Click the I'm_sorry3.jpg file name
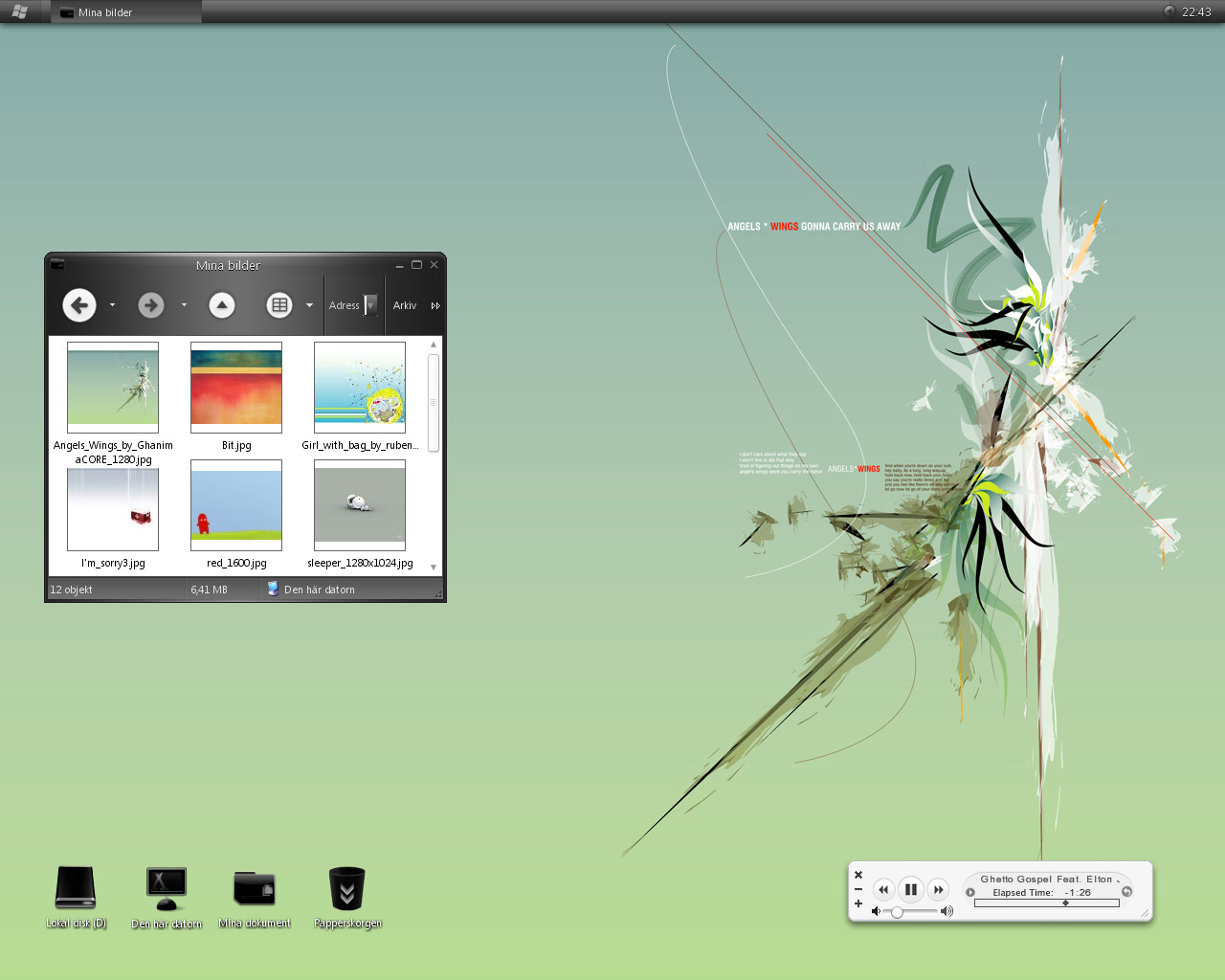 click(113, 563)
